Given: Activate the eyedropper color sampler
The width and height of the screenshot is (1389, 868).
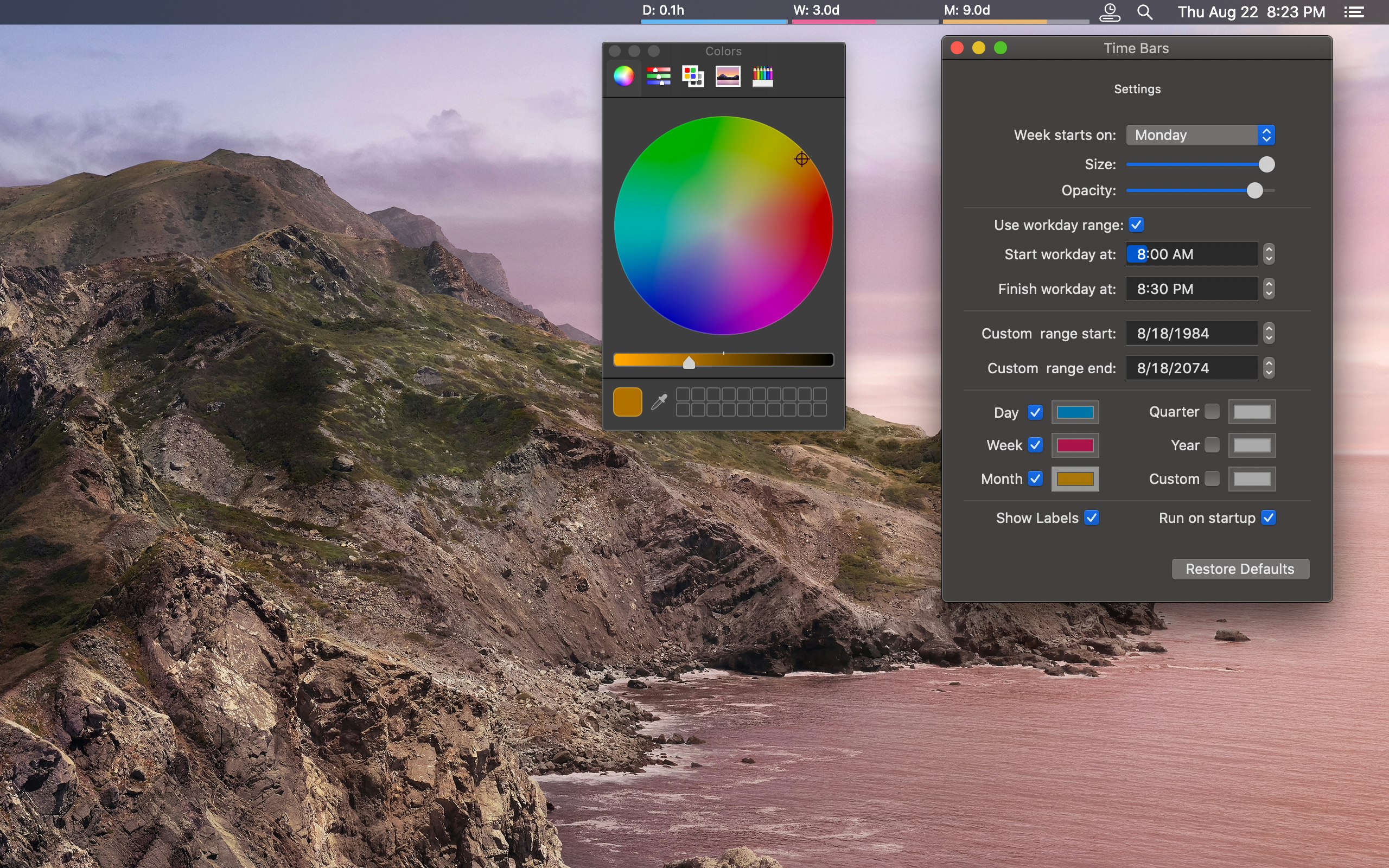Looking at the screenshot, I should (x=659, y=402).
